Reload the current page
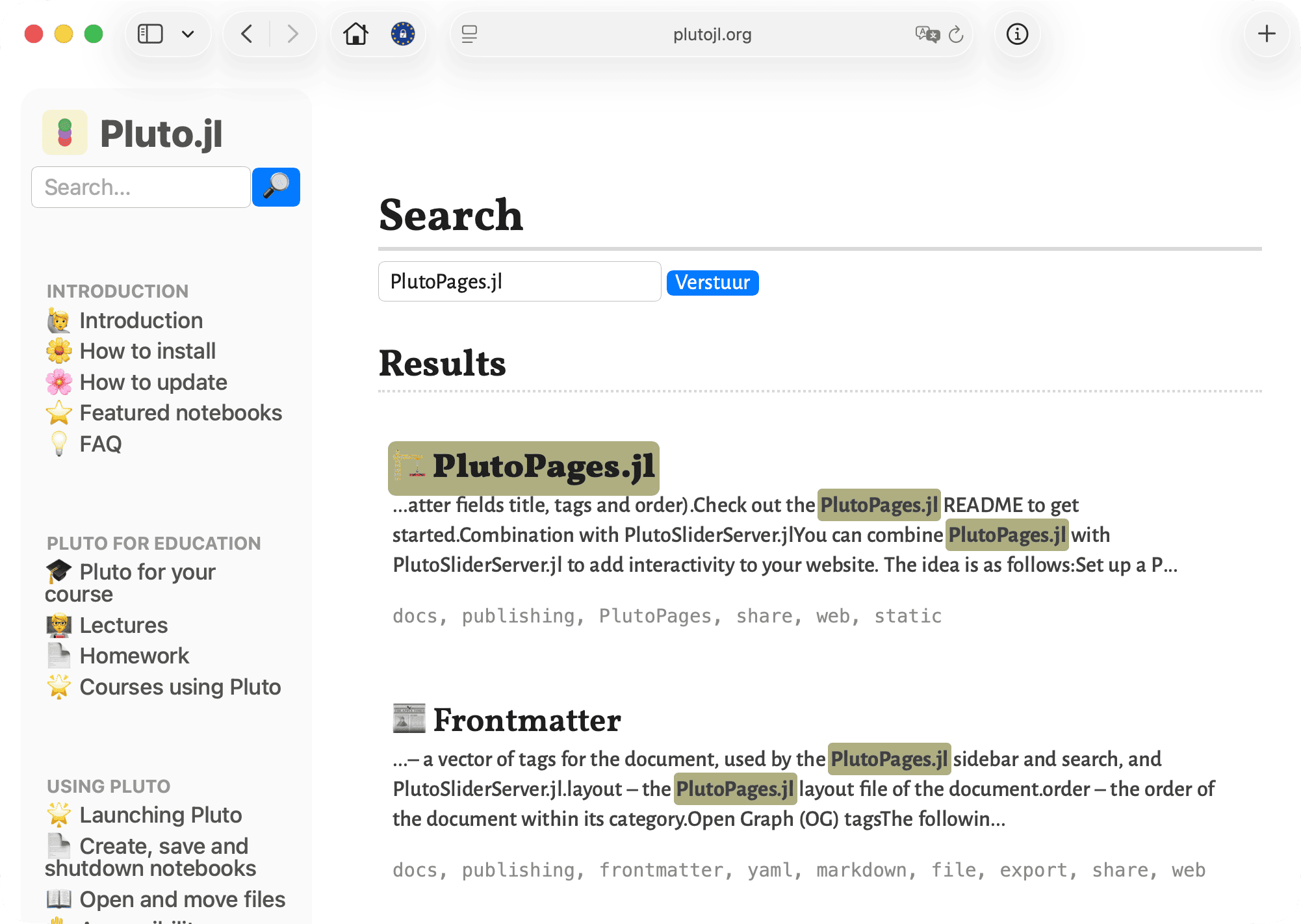The image size is (1301, 924). 956,34
